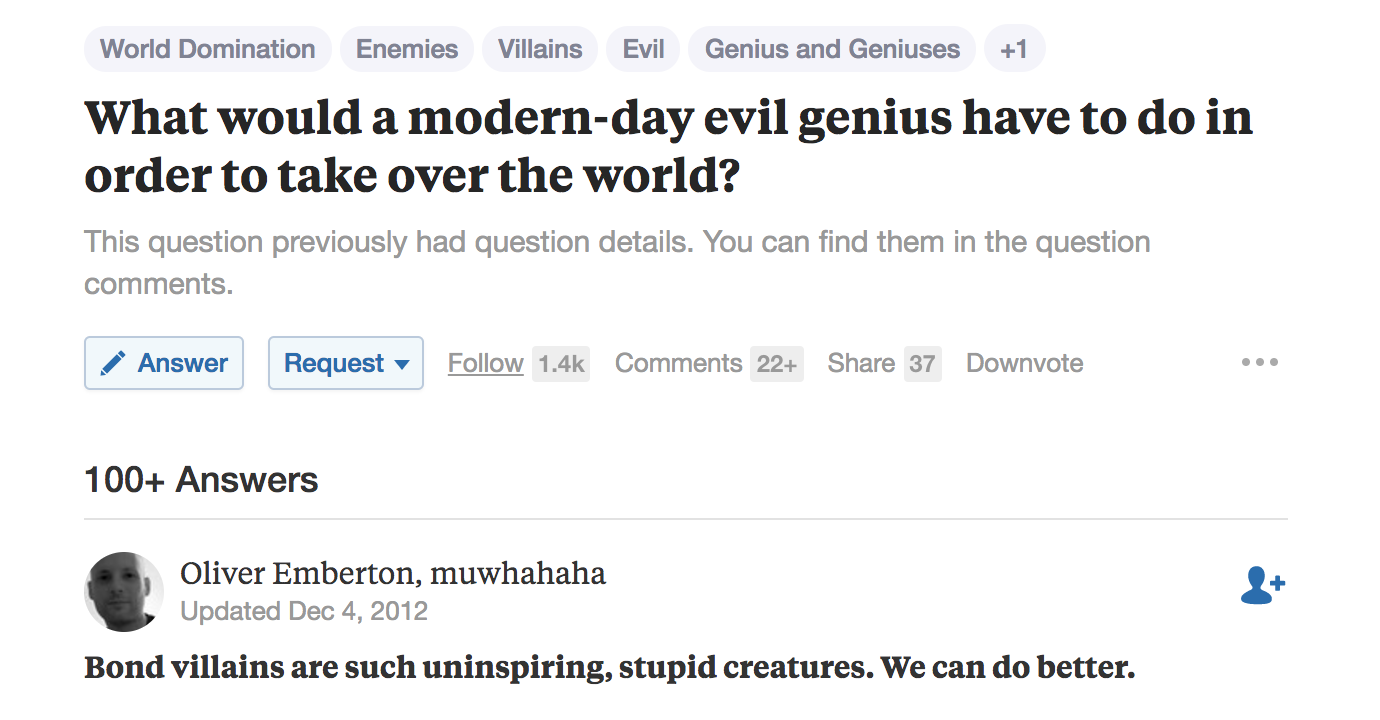Select the Enemies topic tag
This screenshot has width=1380, height=720.
tap(407, 49)
